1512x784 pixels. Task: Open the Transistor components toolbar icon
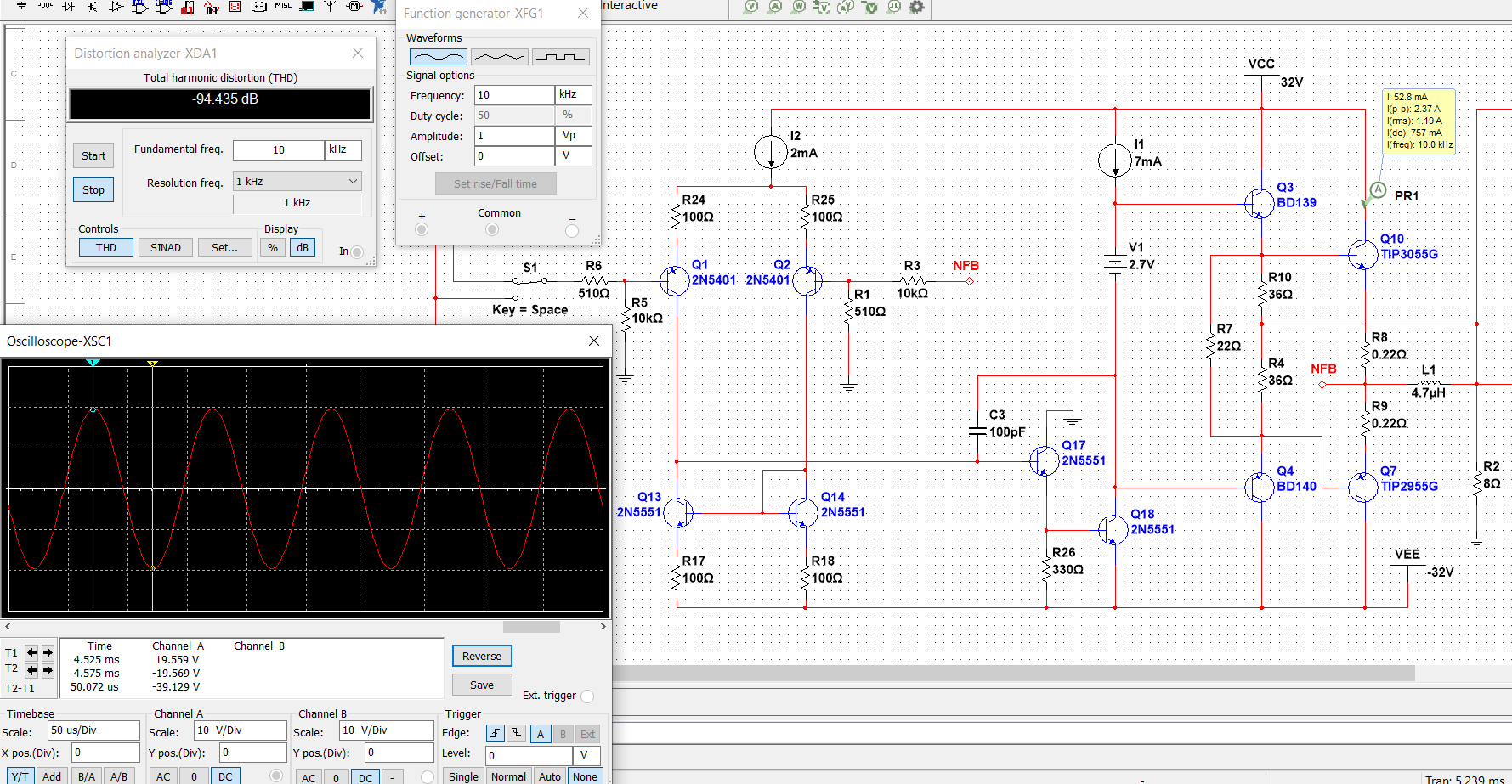[92, 5]
